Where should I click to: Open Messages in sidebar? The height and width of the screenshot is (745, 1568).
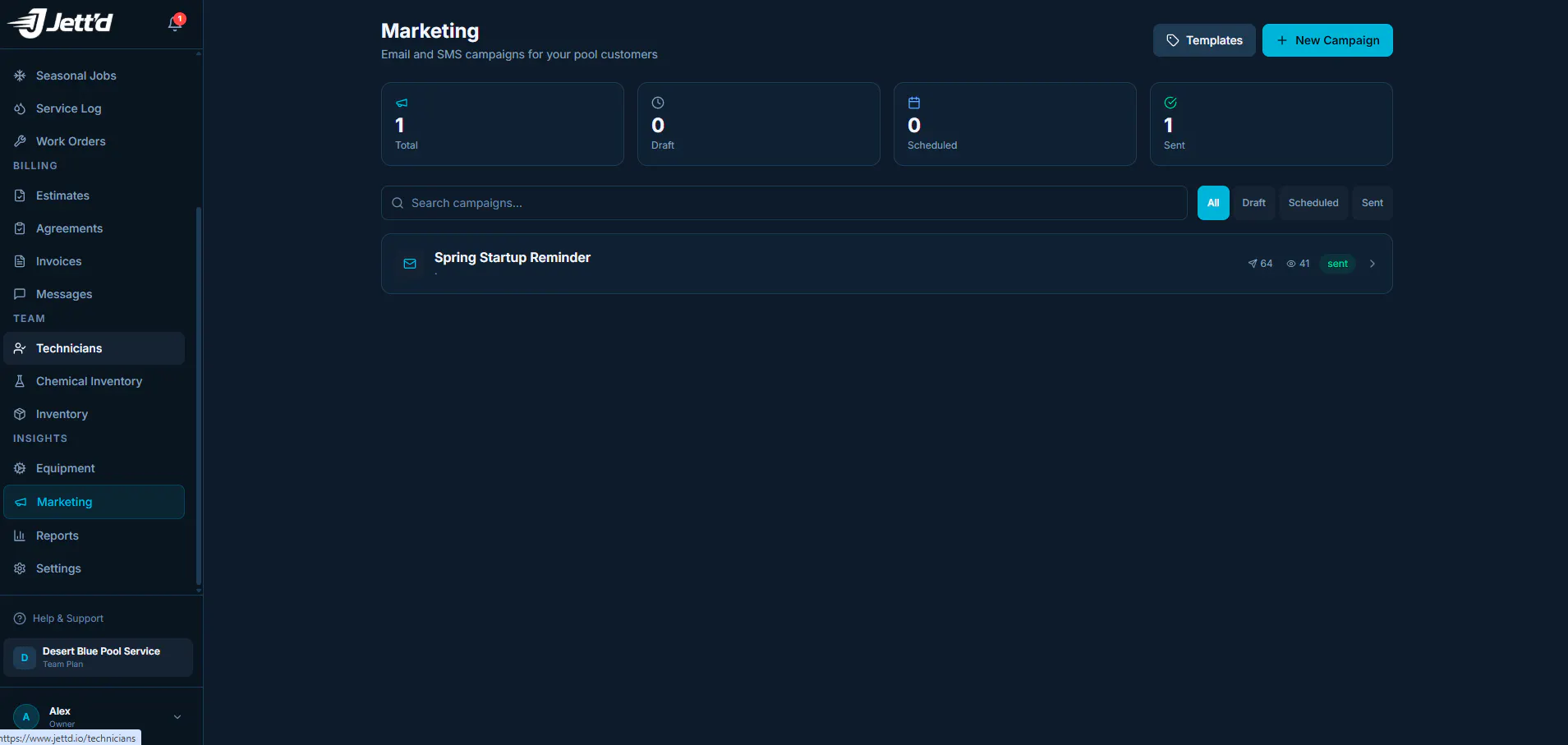94,294
